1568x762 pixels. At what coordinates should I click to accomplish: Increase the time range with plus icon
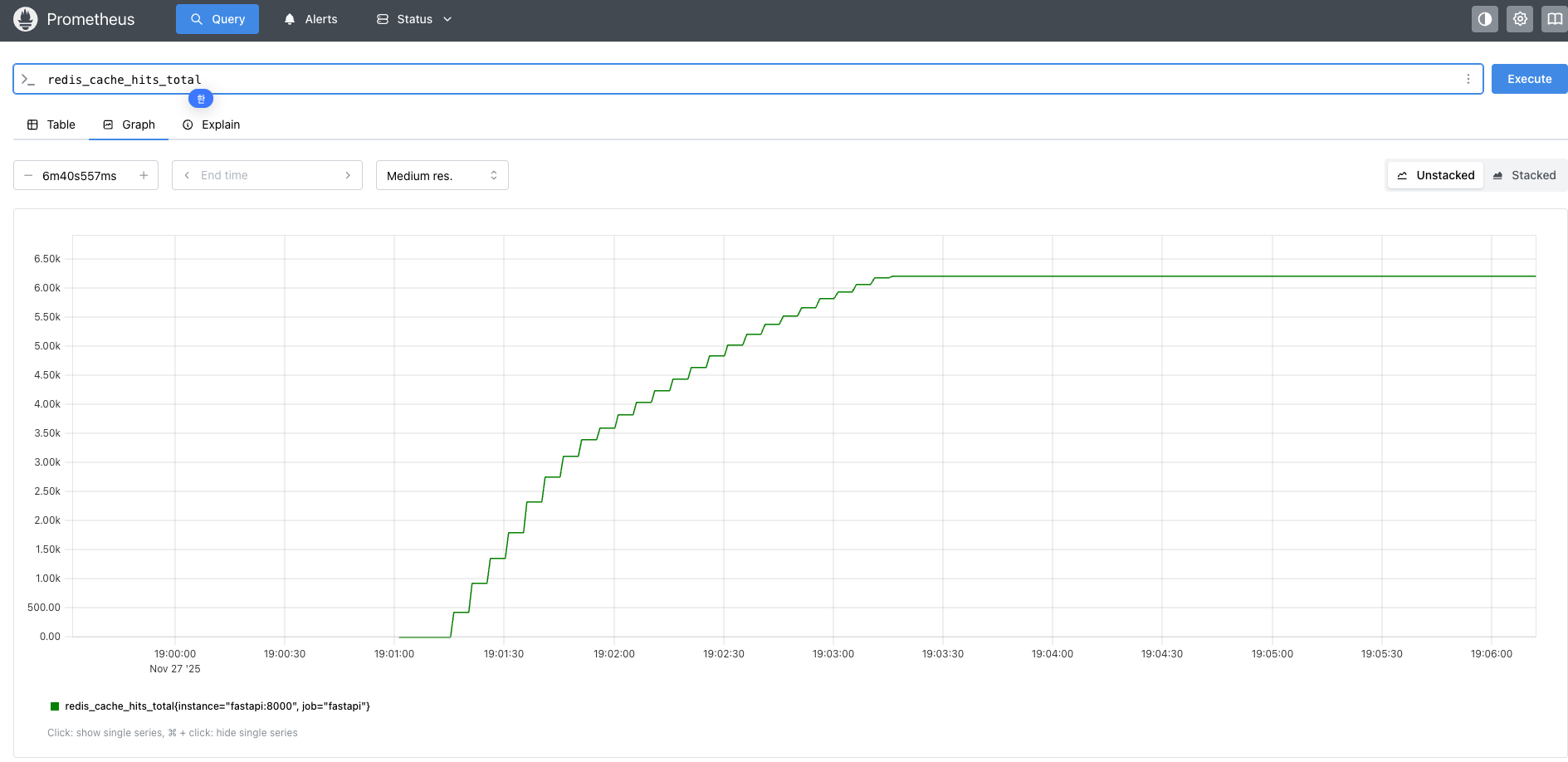[144, 175]
